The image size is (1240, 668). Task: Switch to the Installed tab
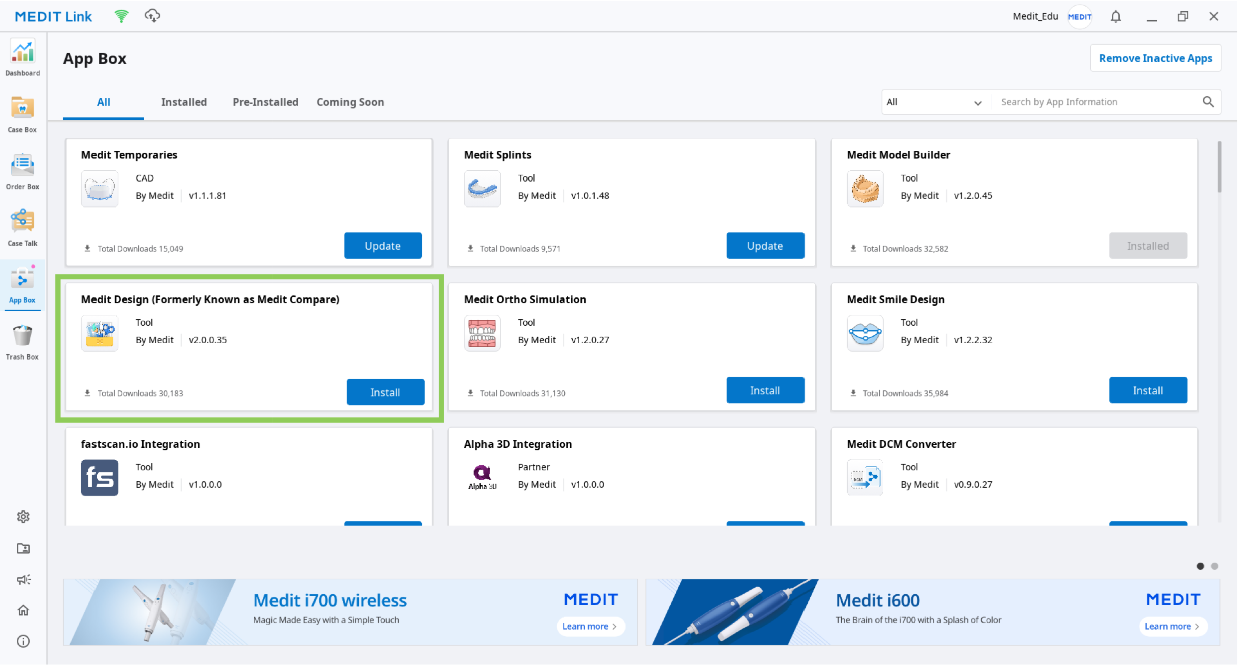click(184, 102)
